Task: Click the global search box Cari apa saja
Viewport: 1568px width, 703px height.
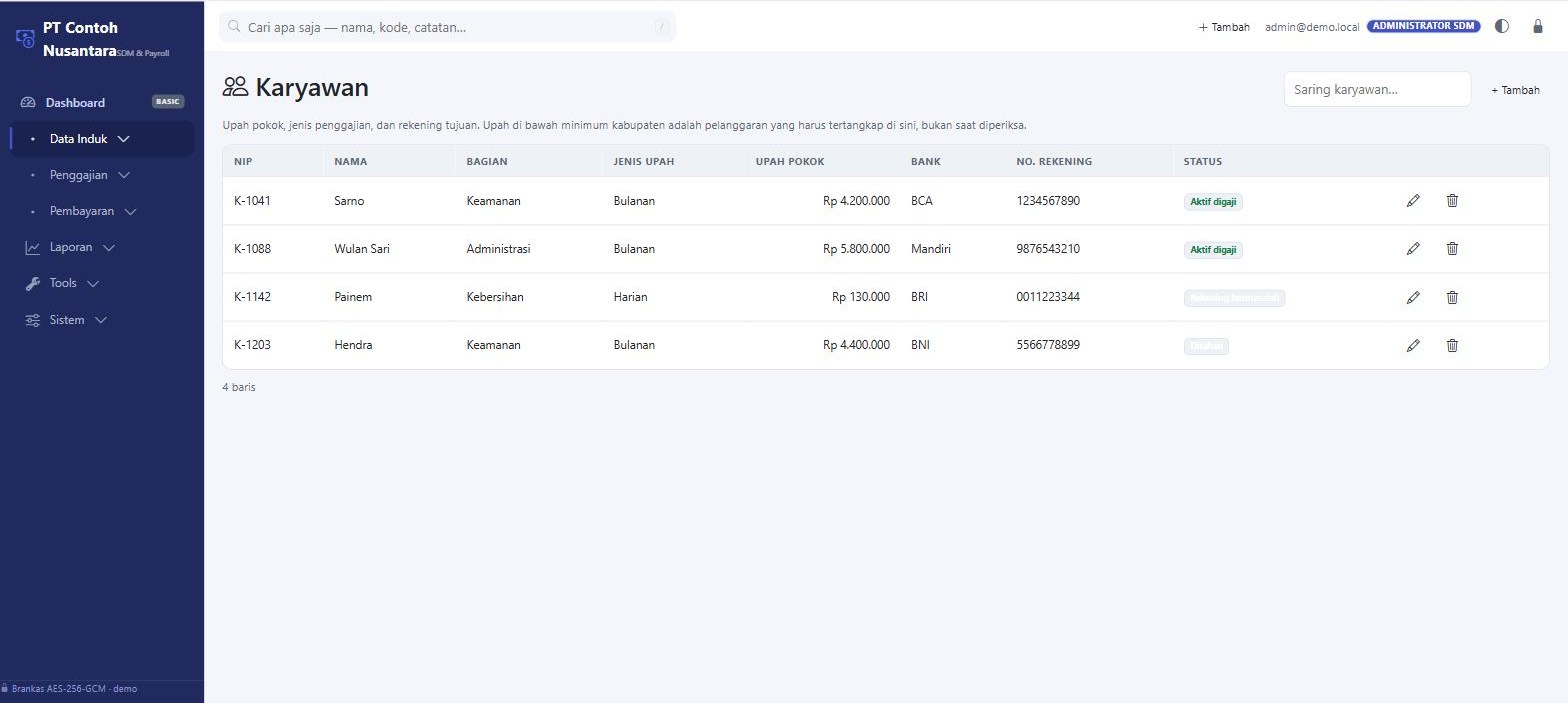Action: (447, 27)
